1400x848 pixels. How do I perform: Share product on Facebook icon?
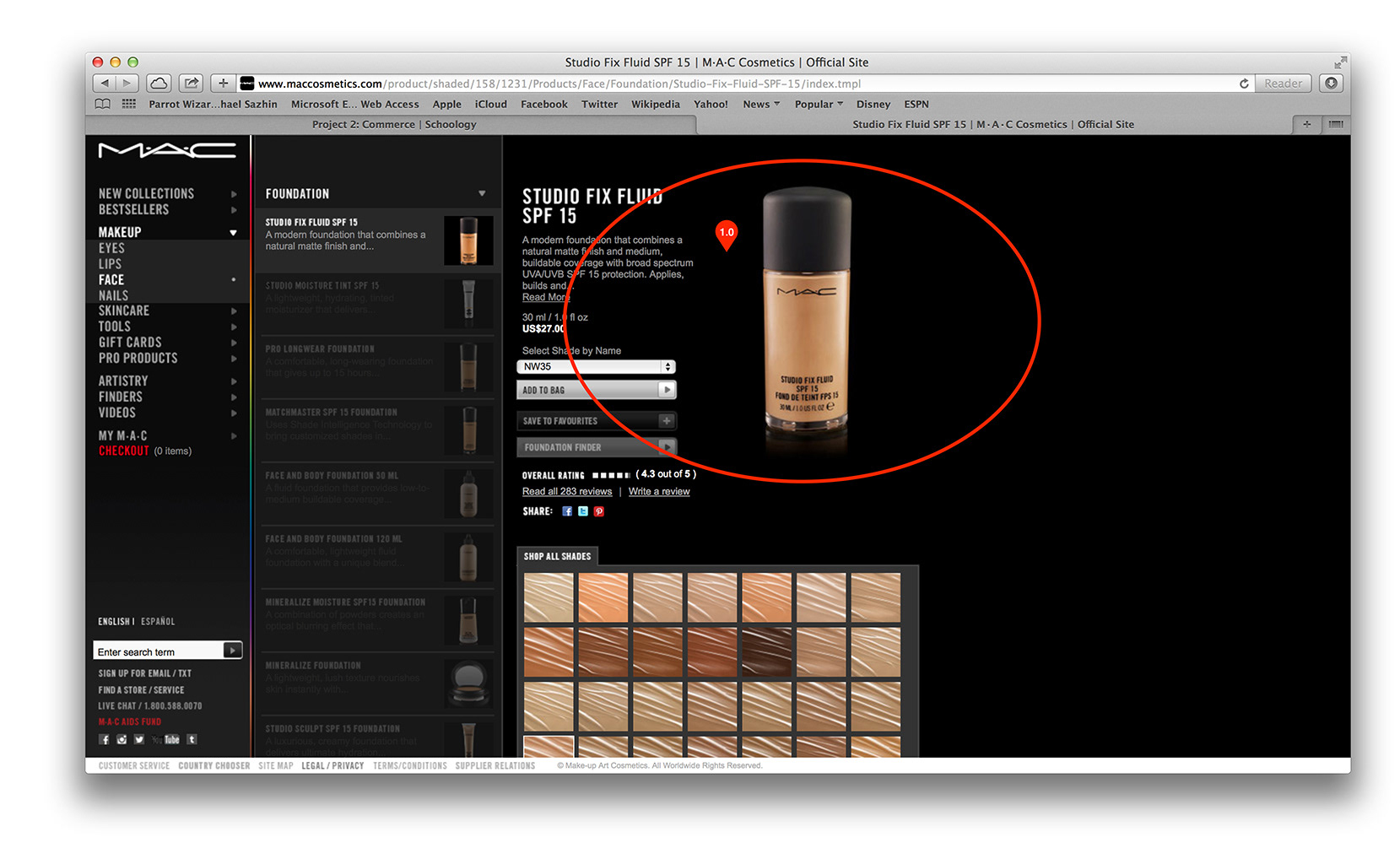[567, 511]
